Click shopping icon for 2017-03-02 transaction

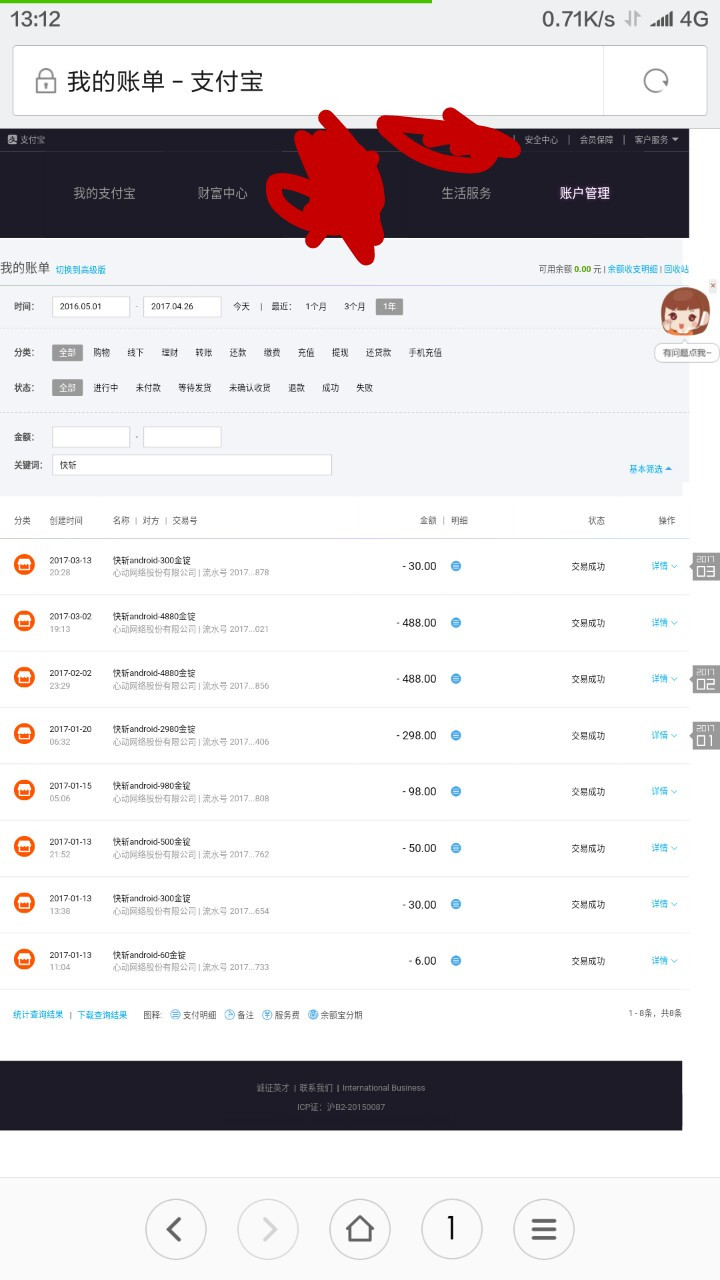point(24,622)
